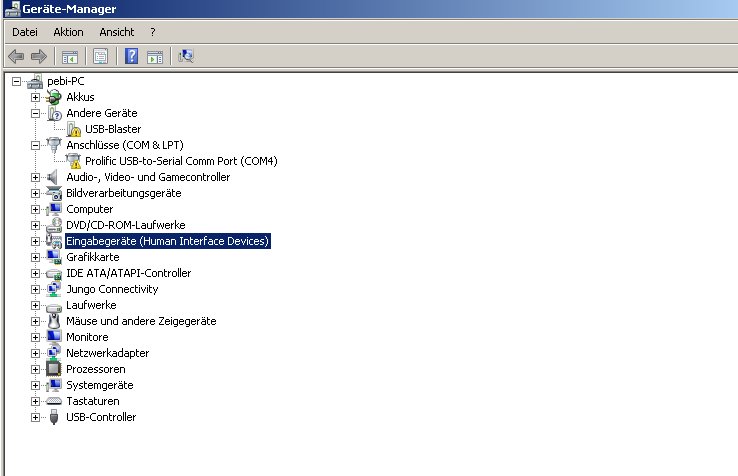Screen dimensions: 738x476
Task: Select the USB-Blaster device entry
Action: click(x=113, y=129)
